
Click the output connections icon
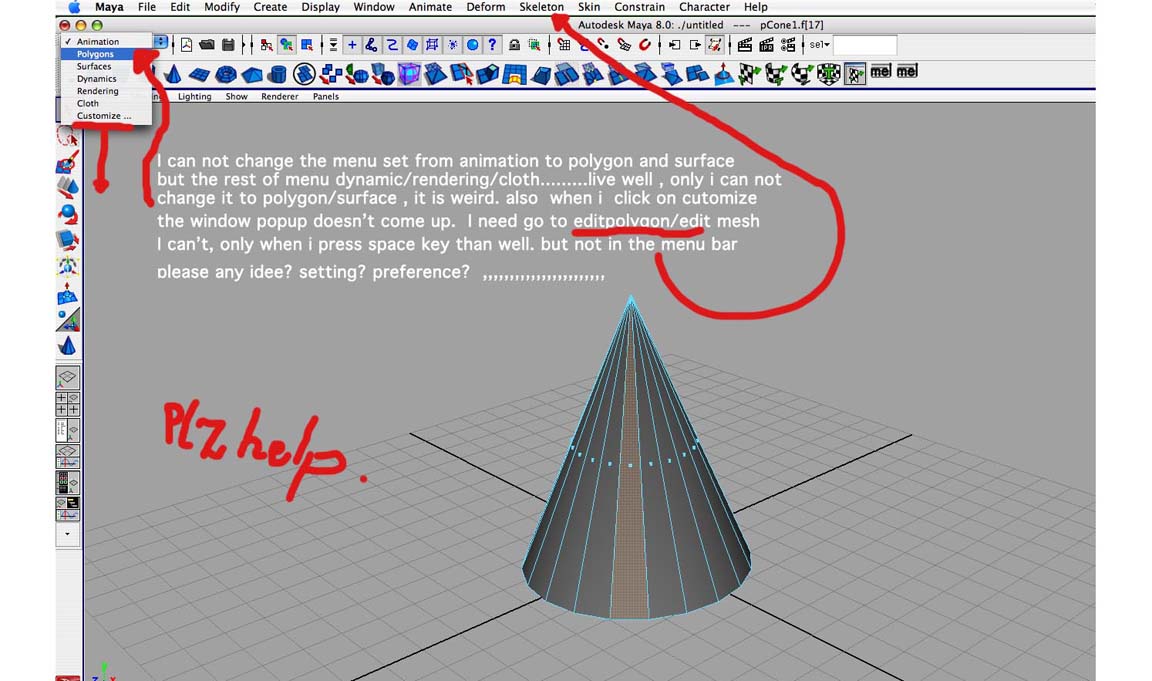pyautogui.click(x=694, y=45)
